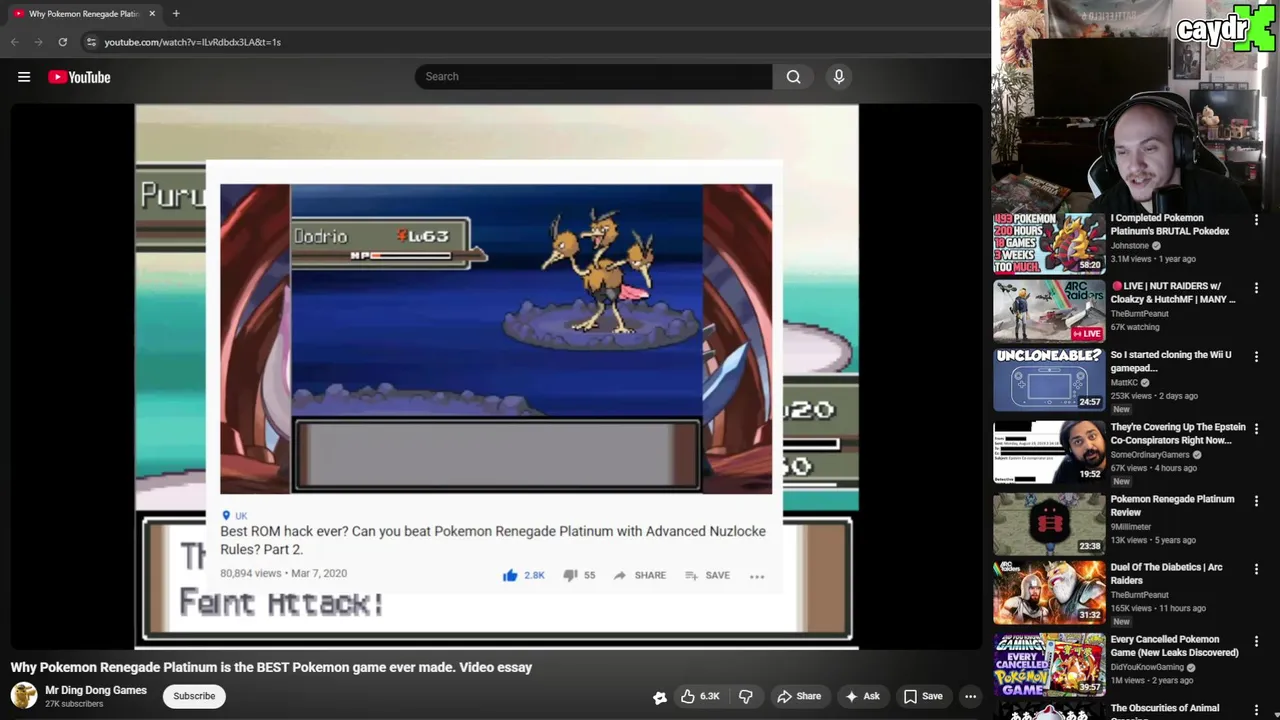Viewport: 1280px width, 720px height.
Task: Open 9Millimeter channel name
Action: (x=1131, y=526)
